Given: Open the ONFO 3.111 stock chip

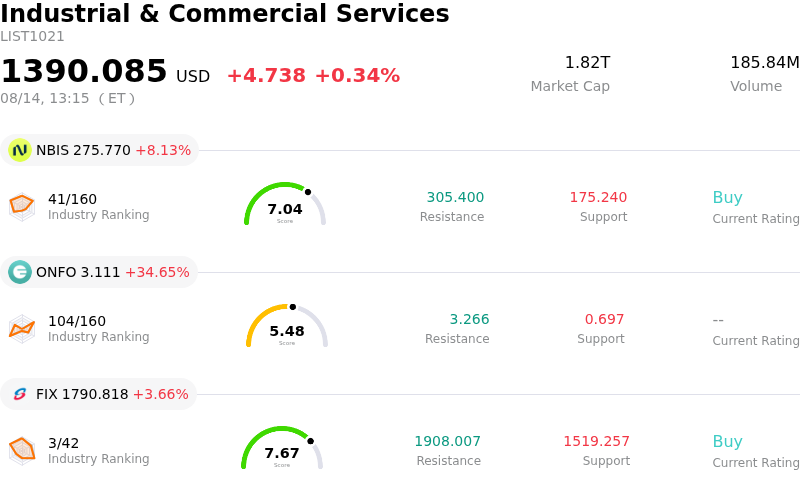Looking at the screenshot, I should [x=98, y=272].
